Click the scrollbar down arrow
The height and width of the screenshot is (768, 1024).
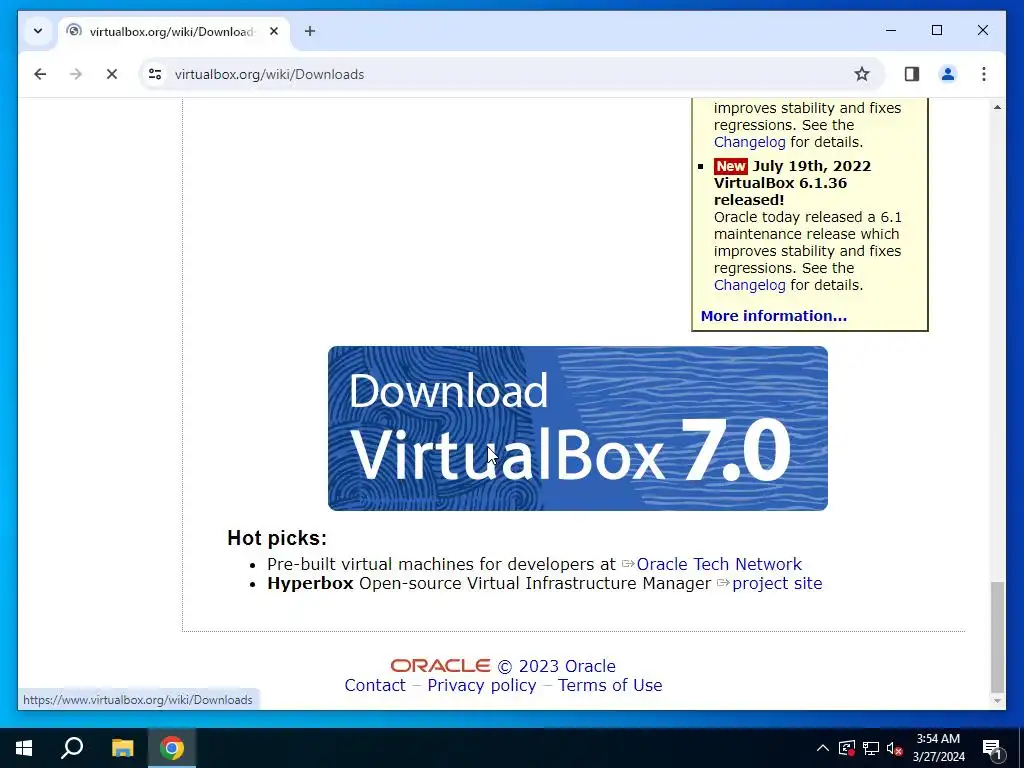click(997, 701)
